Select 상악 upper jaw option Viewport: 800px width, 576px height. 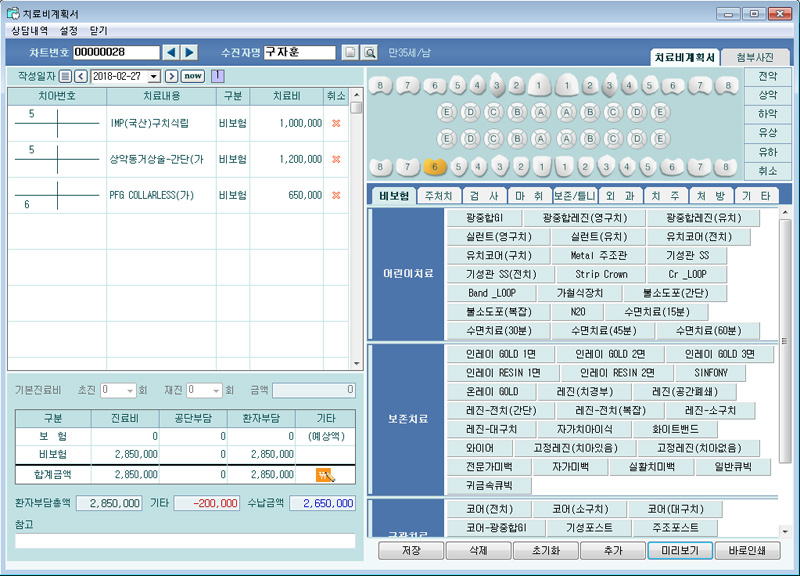tap(768, 94)
